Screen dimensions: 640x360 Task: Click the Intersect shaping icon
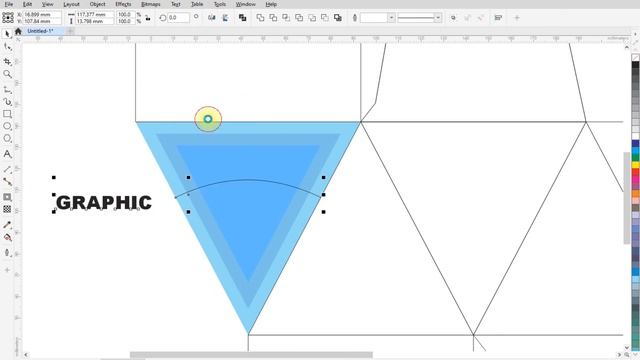coord(286,18)
